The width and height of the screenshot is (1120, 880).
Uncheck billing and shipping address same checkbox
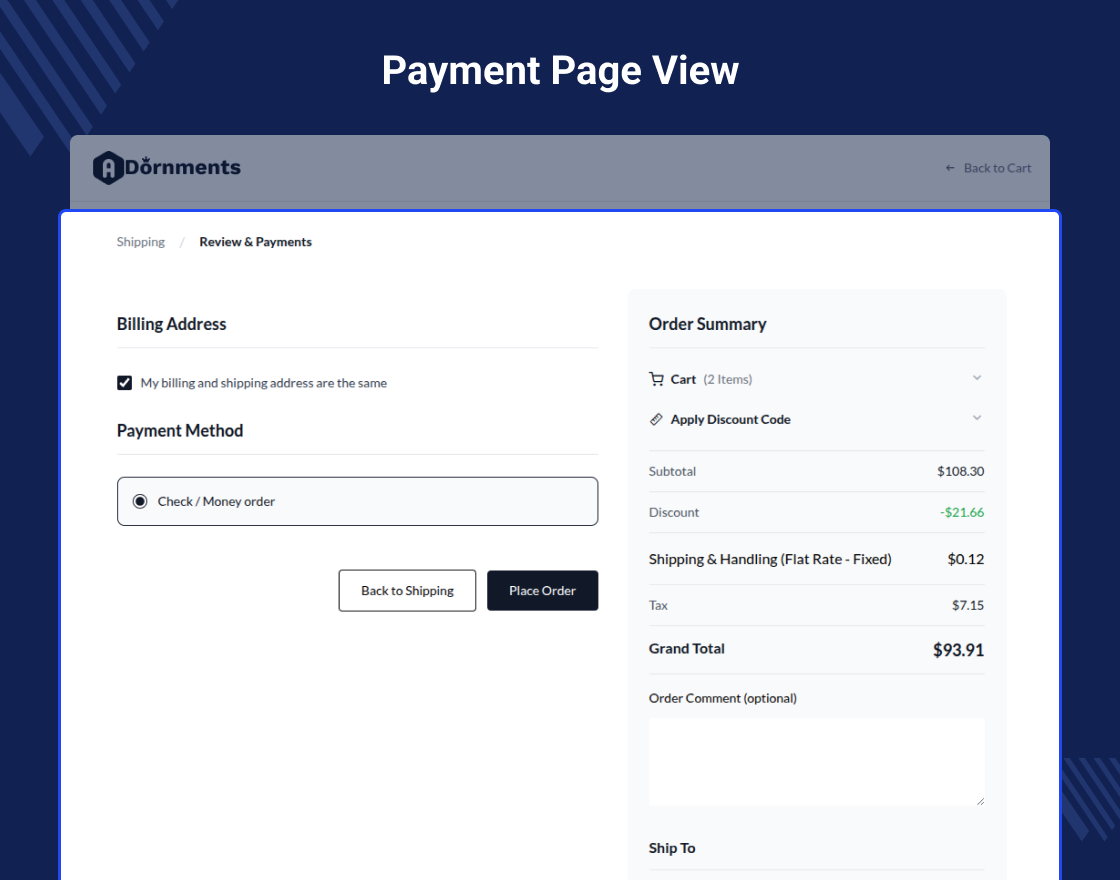click(124, 383)
